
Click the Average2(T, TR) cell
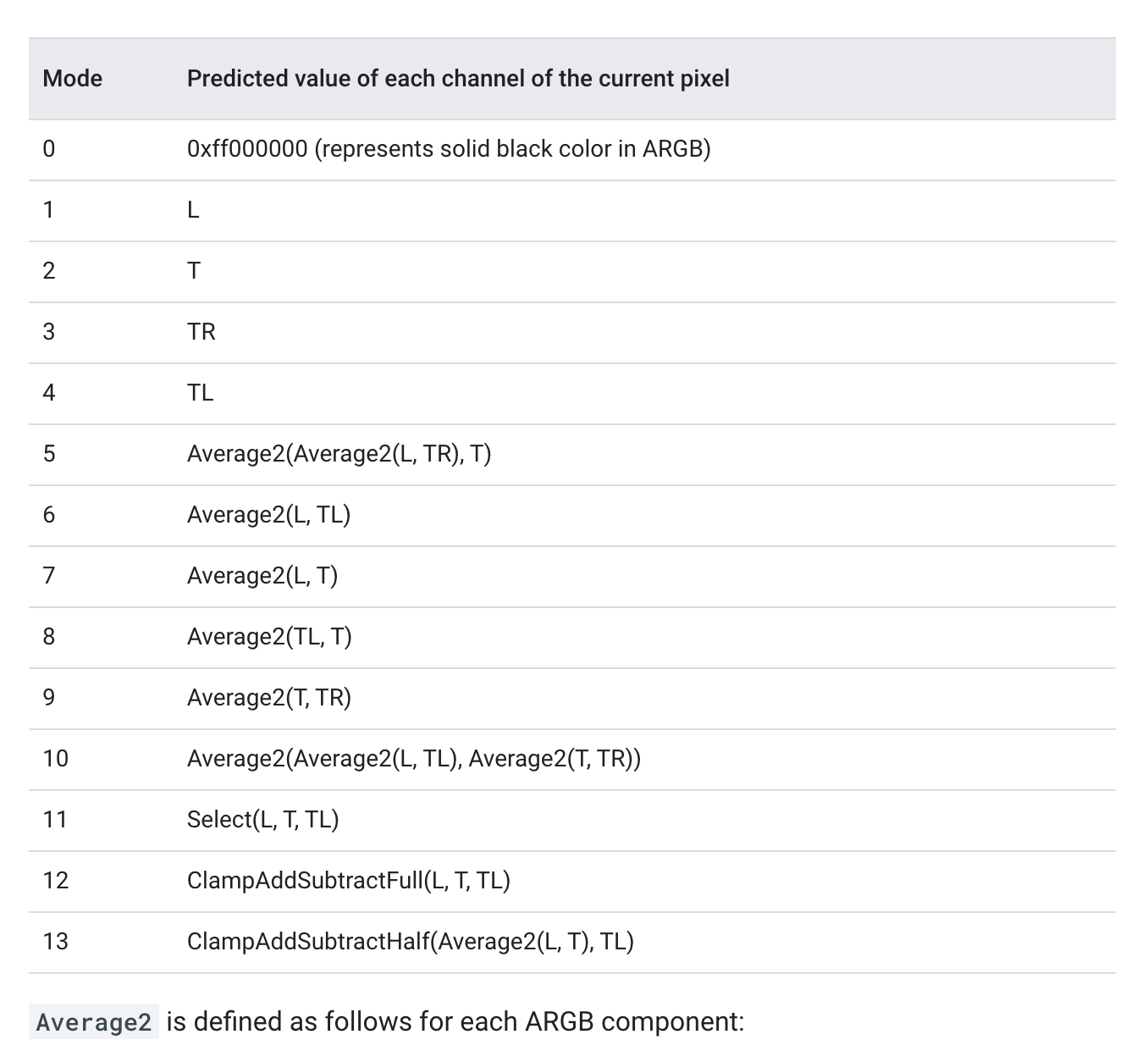click(x=269, y=698)
